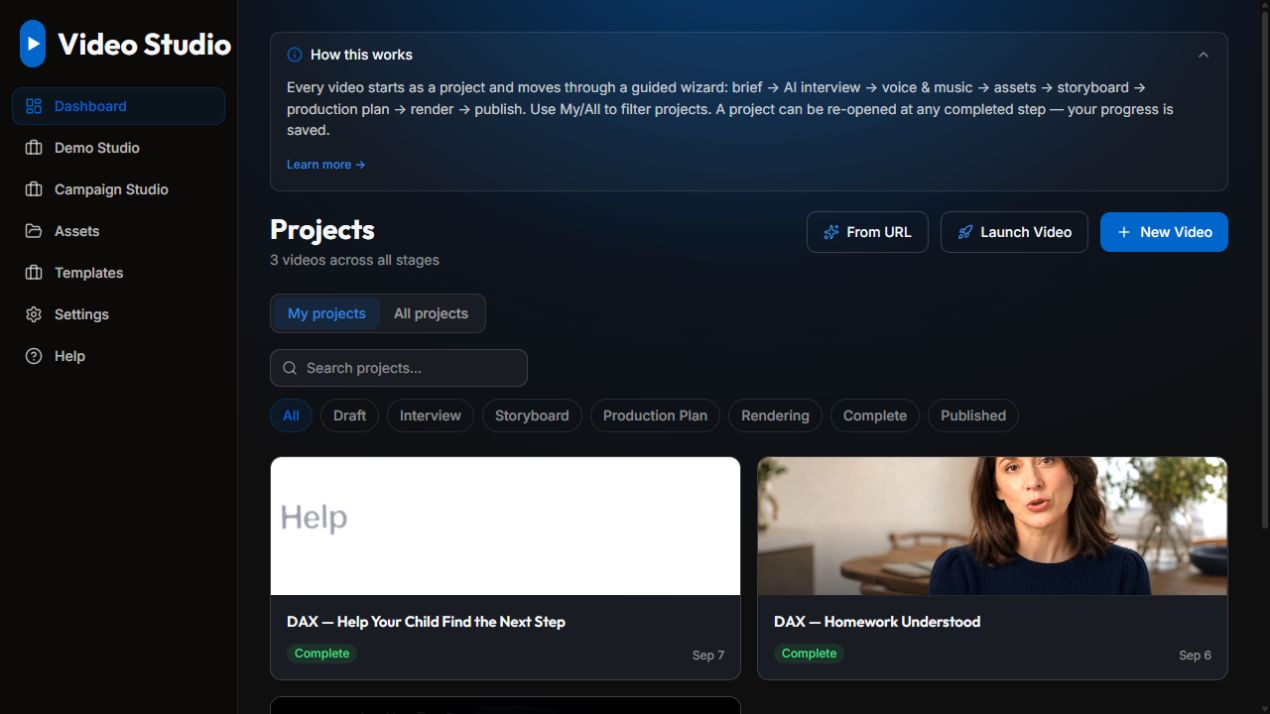
Task: Click the Templates briefcase icon
Action: 34,273
